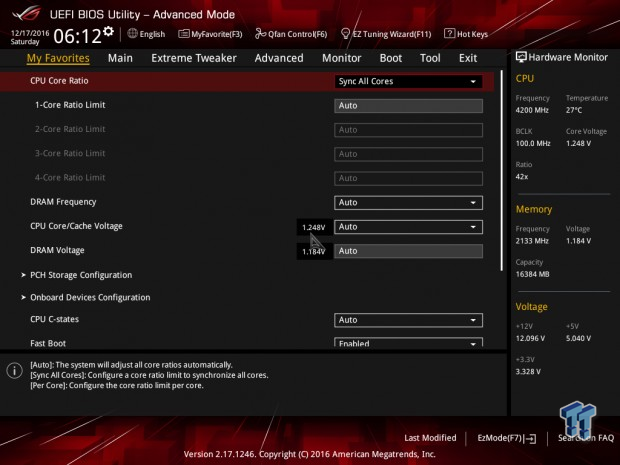Select the Exit tab
This screenshot has height=465, width=620.
coord(468,58)
